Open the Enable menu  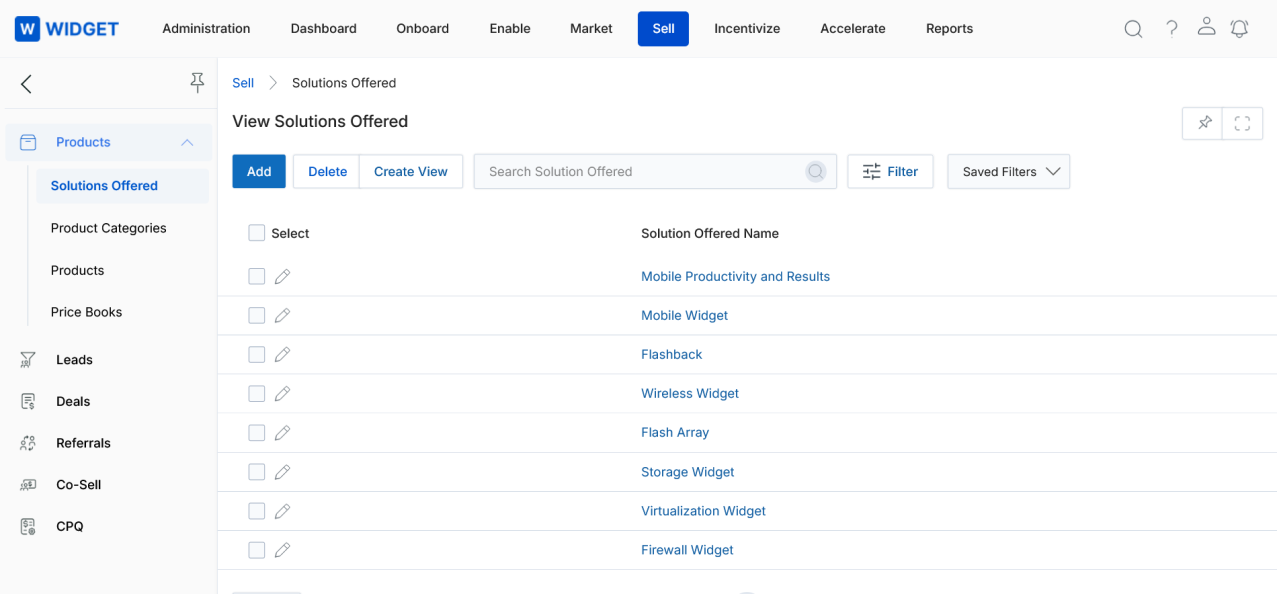point(510,28)
